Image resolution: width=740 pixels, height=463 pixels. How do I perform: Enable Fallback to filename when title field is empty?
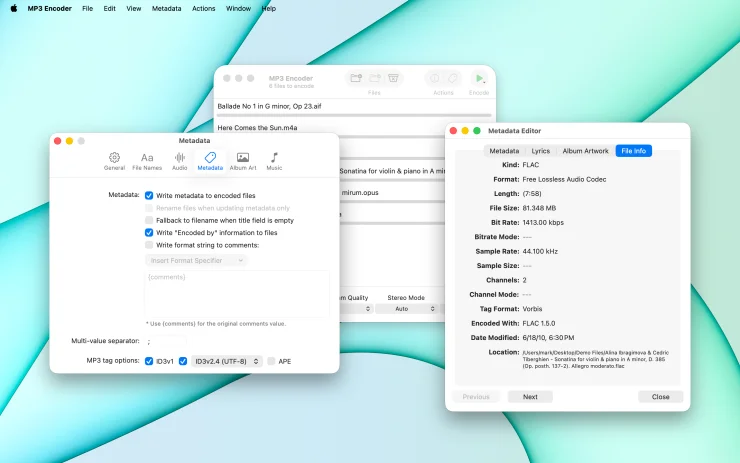(149, 220)
